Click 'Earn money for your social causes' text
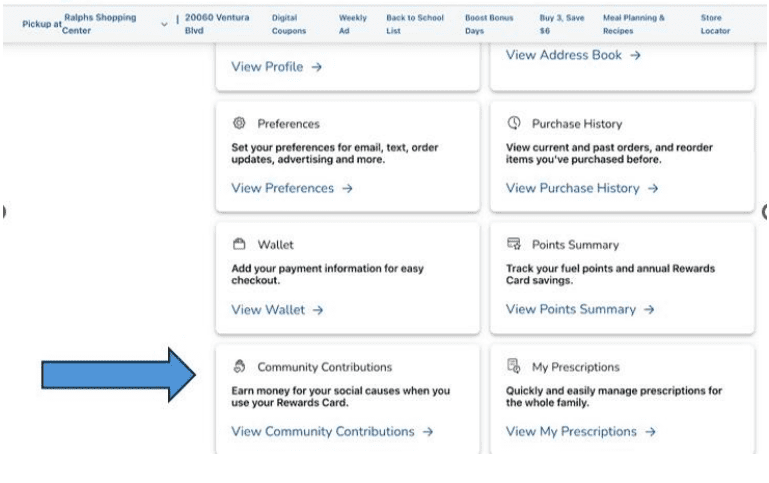 coord(340,397)
